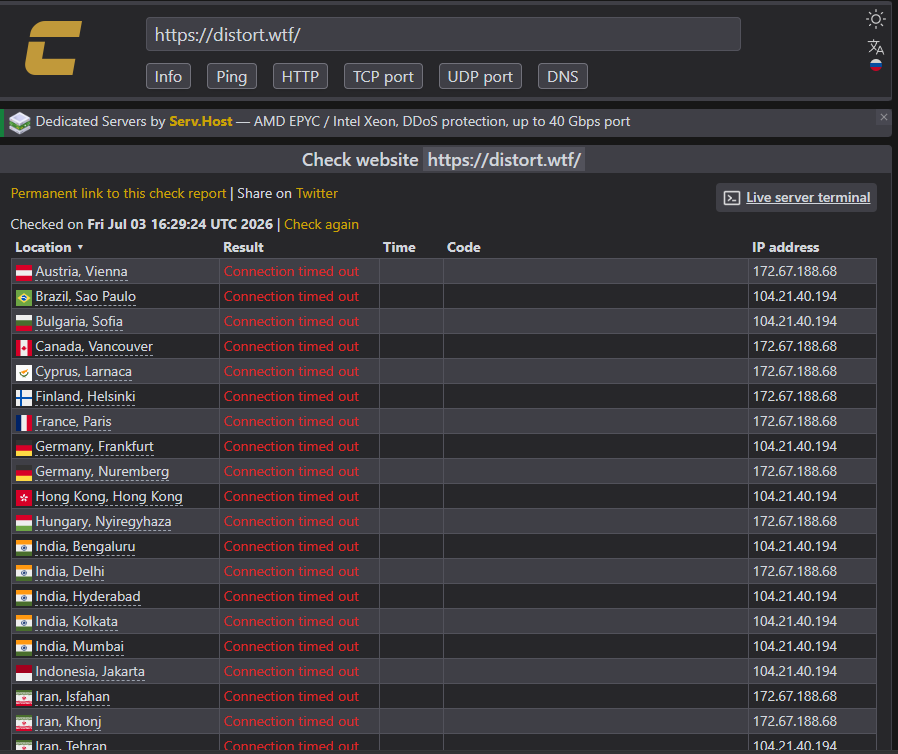Click the flag beside India, Delhi
Viewport: 898px width, 754px height.
click(23, 573)
